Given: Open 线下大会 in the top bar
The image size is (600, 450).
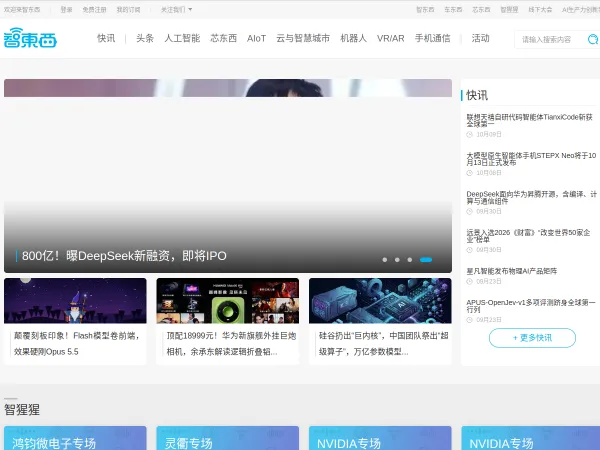Looking at the screenshot, I should [x=540, y=10].
